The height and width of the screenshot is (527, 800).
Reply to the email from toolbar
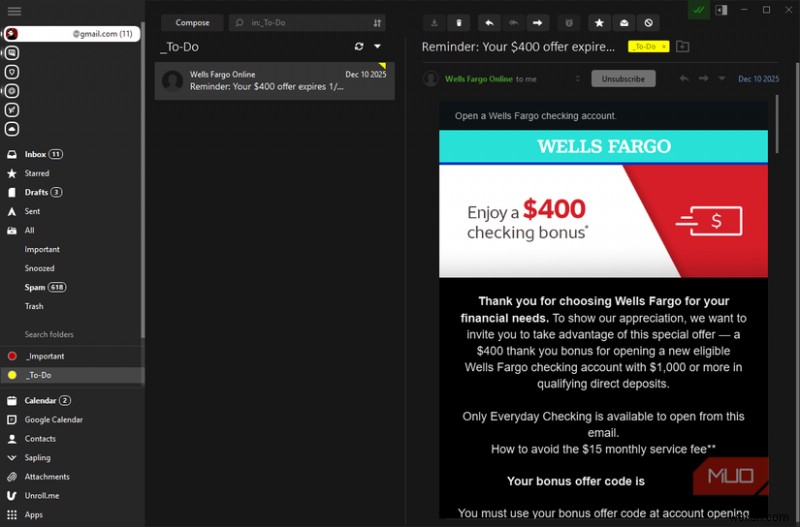pos(489,22)
